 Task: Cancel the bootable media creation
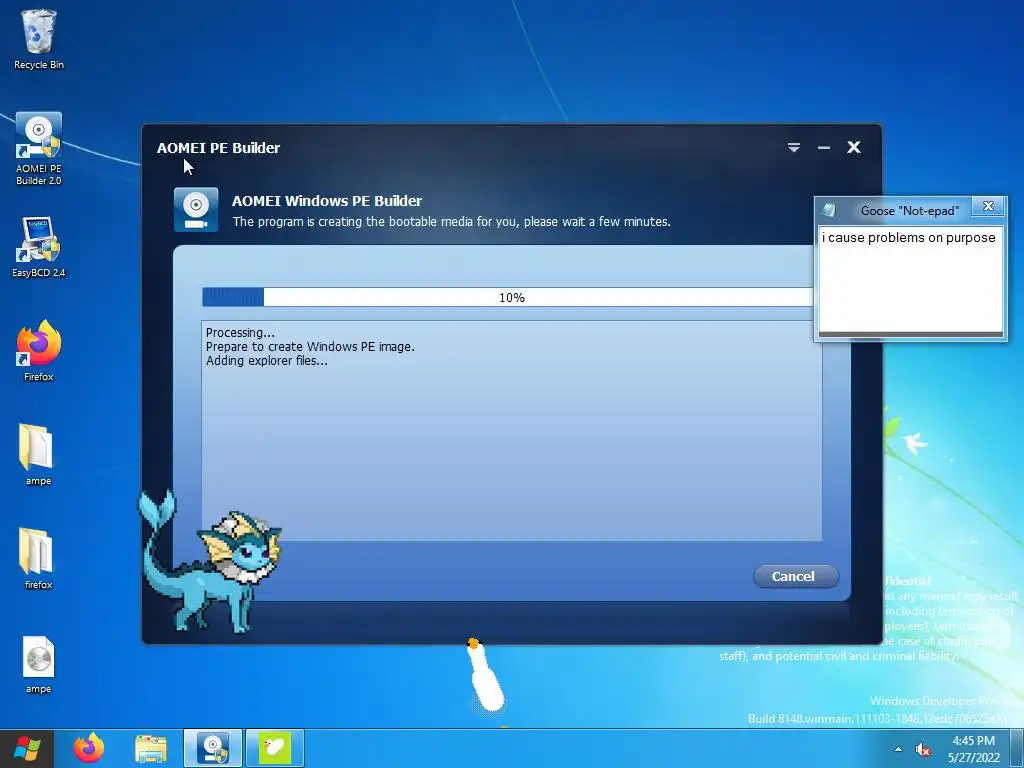[x=795, y=576]
